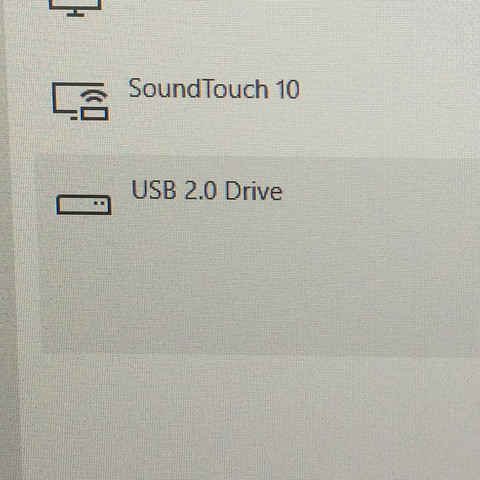Click the two dots on the drive icon
This screenshot has height=480, width=480.
click(98, 203)
